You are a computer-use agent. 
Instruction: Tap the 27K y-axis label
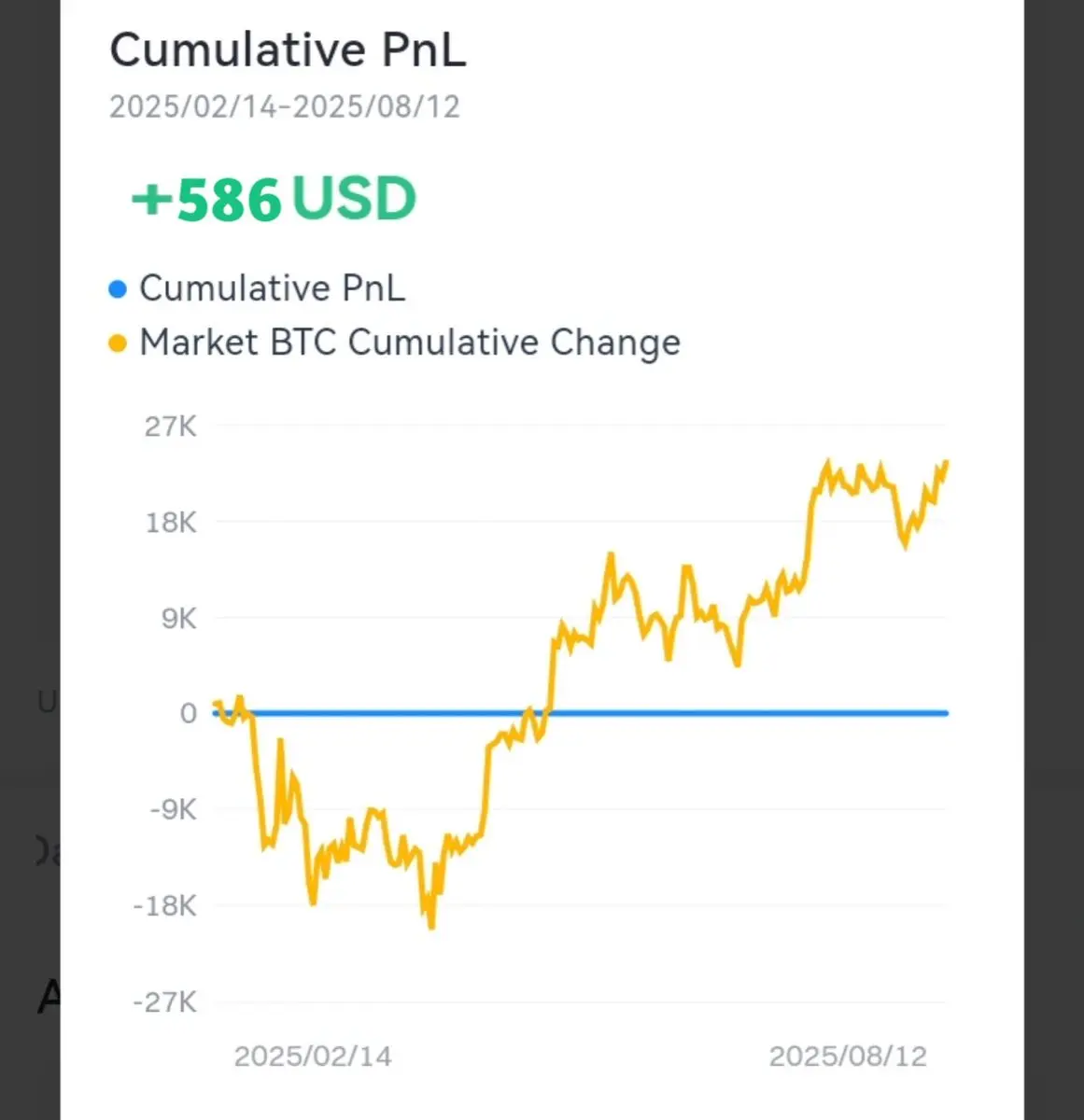point(170,427)
